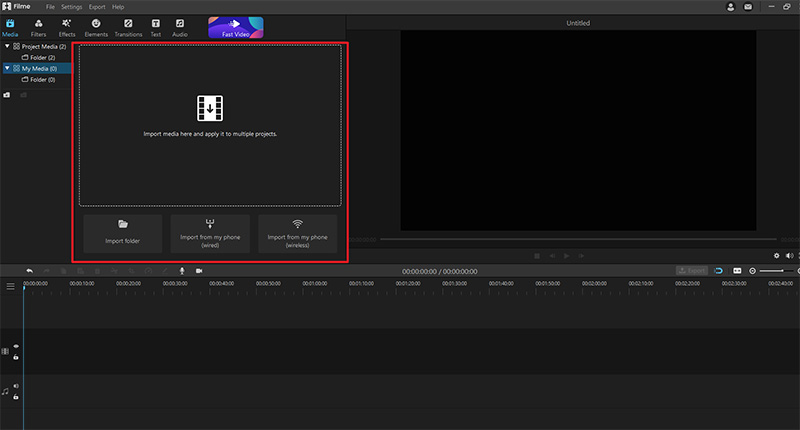The image size is (800, 430).
Task: Click Import from my phone (wireless)
Action: point(297,234)
